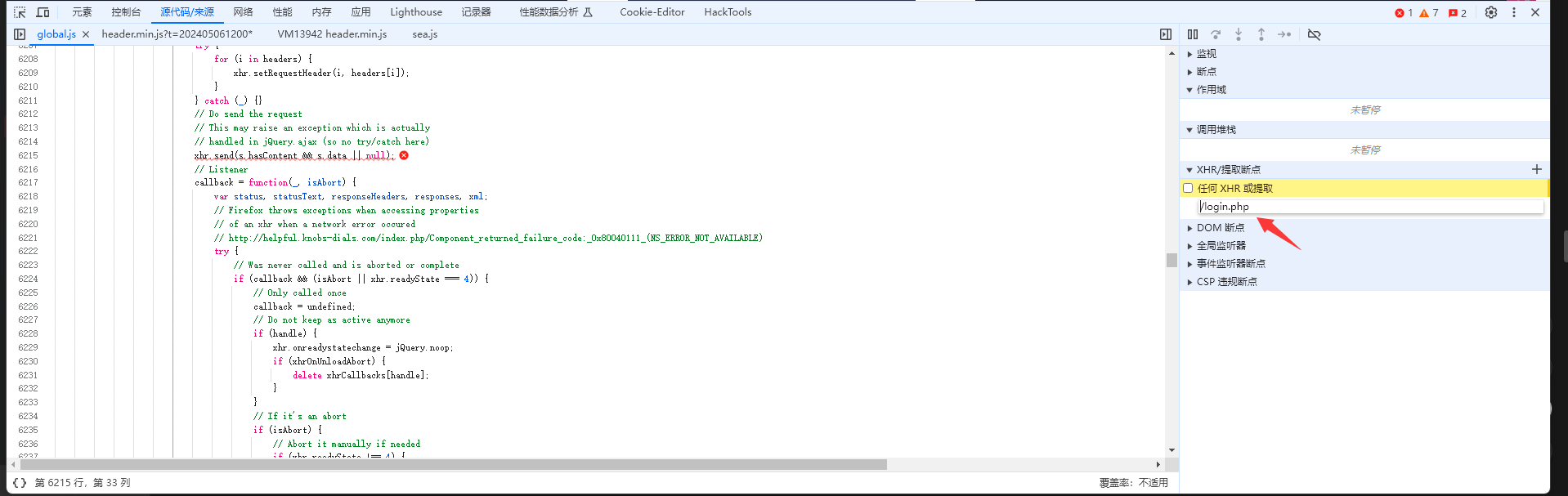Click the pause script execution button
Screen dimensions: 1568x496
(1193, 34)
